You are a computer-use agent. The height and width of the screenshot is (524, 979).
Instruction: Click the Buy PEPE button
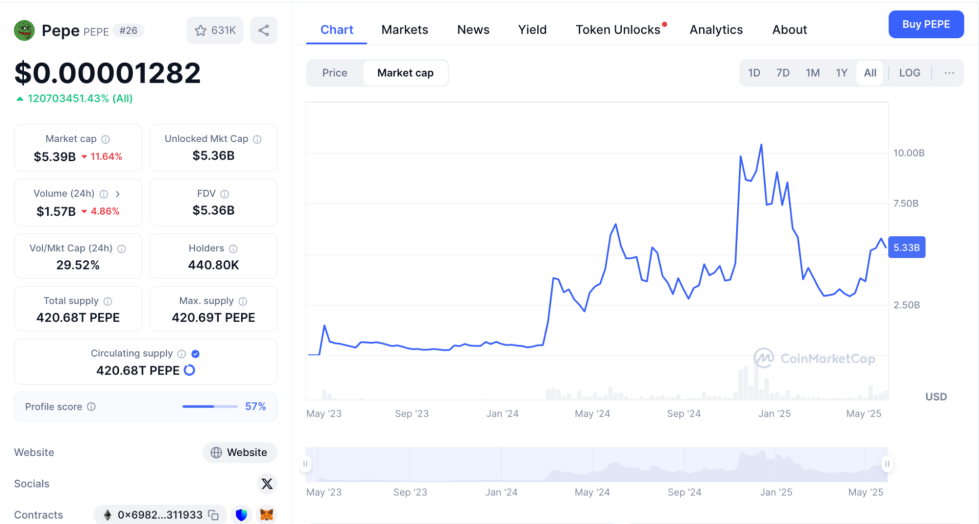tap(925, 24)
